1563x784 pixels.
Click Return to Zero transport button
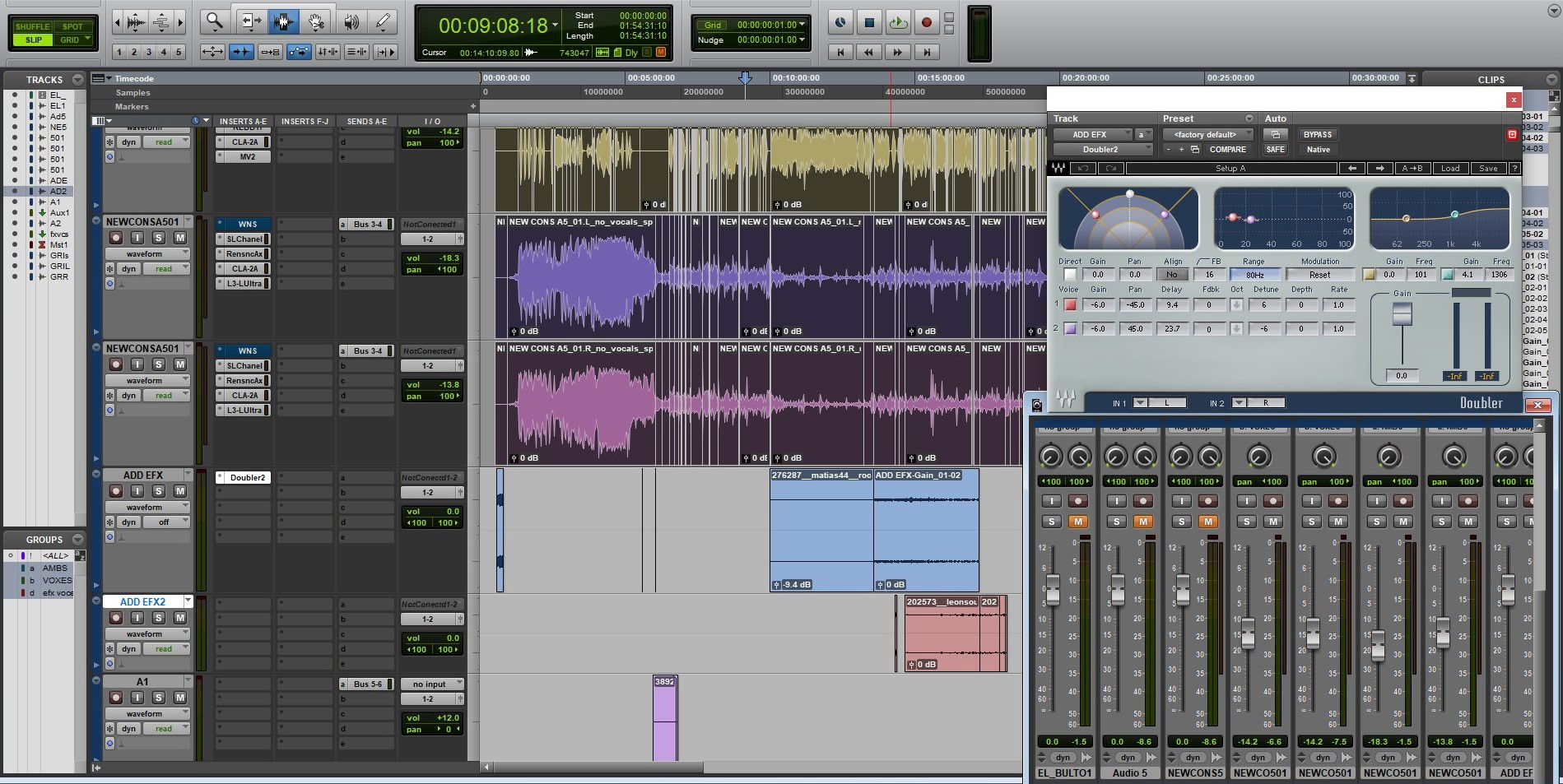(840, 52)
